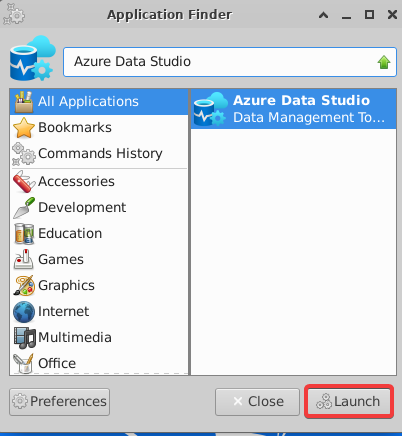
Task: Click the Azure Data Studio icon beside search
Action: 32,58
